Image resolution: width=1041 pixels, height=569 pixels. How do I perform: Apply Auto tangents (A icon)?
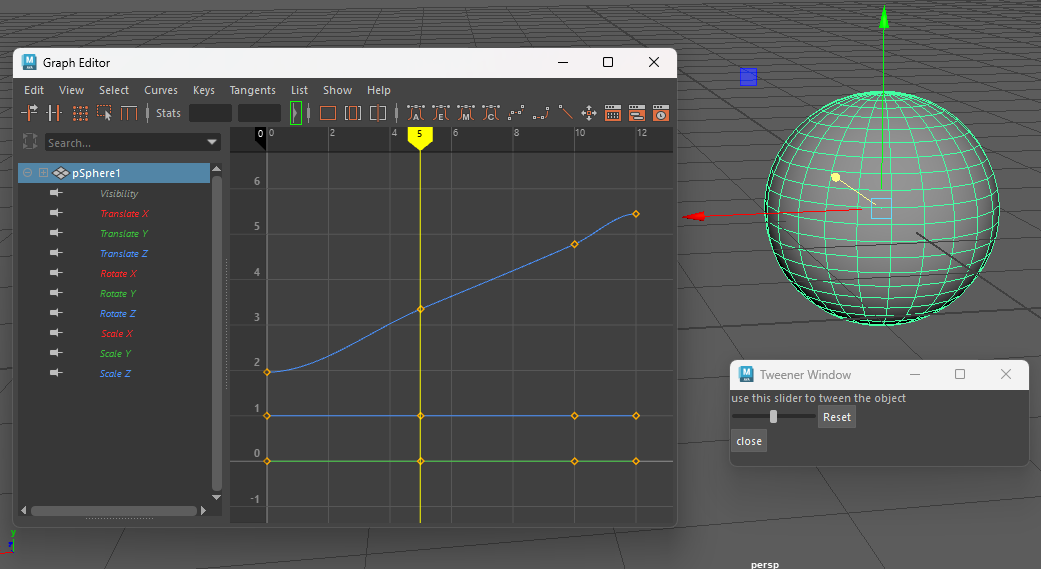[x=416, y=113]
